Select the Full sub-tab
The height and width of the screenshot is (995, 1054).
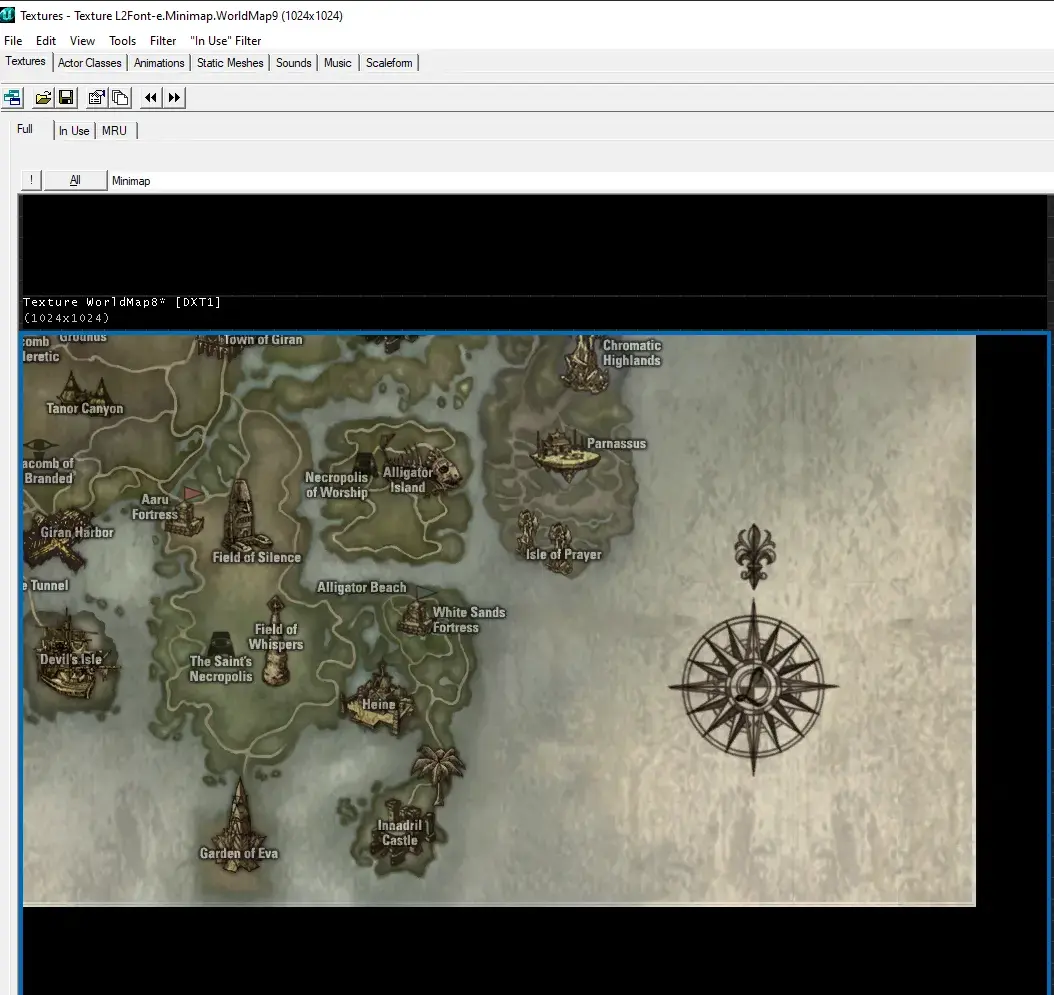click(x=25, y=129)
